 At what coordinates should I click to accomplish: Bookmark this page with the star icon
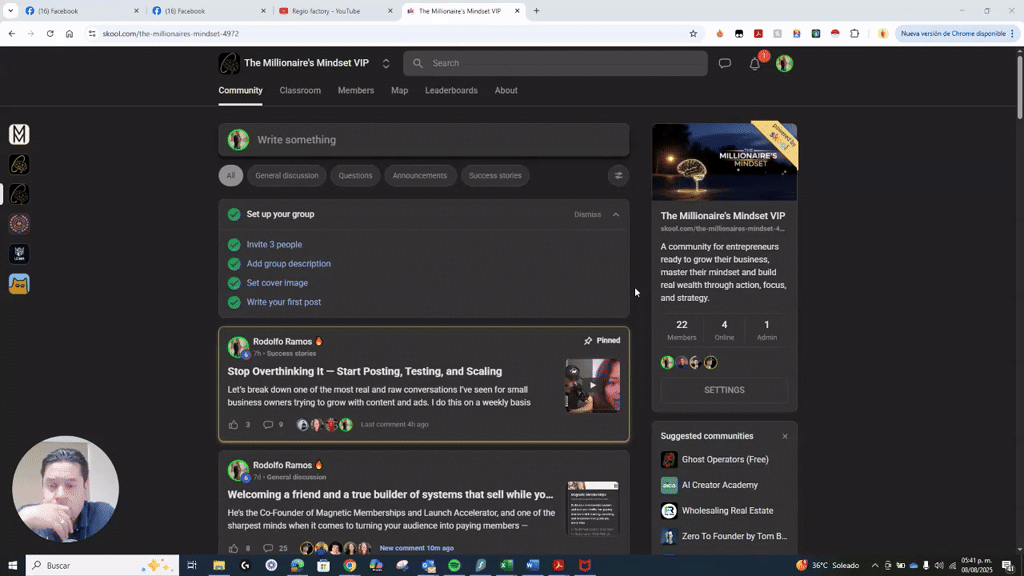(x=693, y=33)
